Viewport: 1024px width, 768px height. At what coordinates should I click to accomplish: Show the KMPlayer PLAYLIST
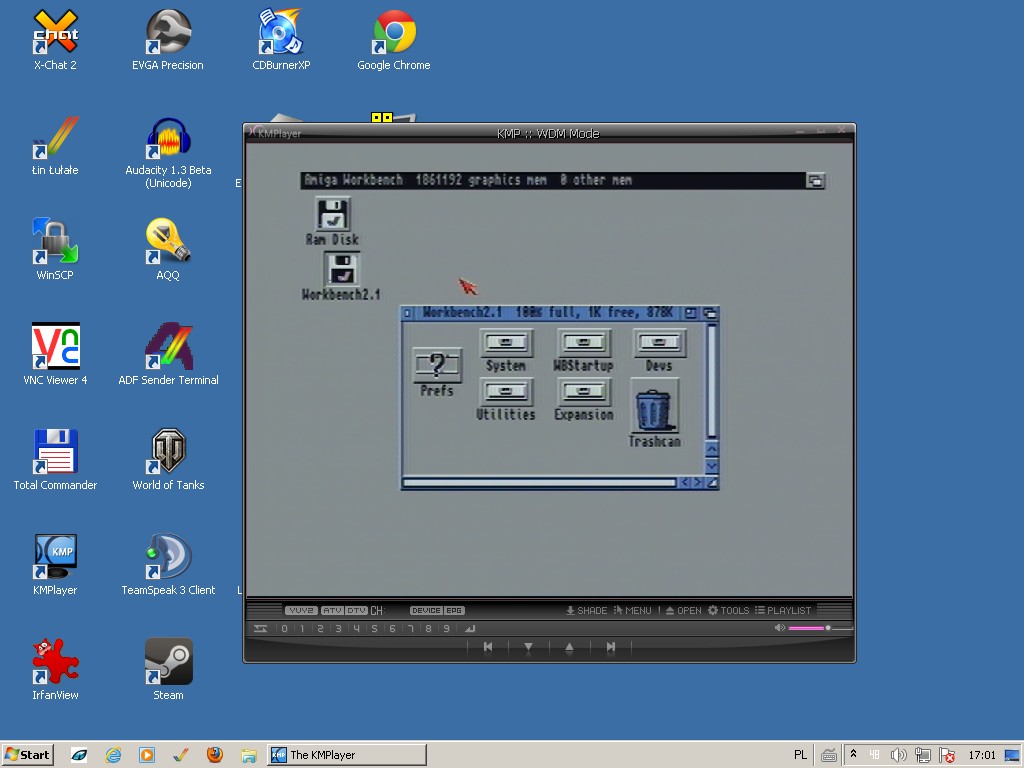click(783, 611)
